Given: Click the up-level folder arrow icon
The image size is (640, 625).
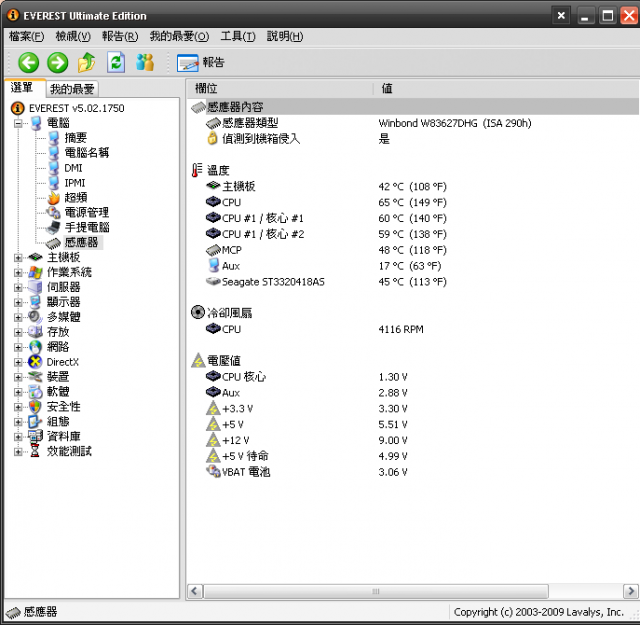Looking at the screenshot, I should (87, 63).
